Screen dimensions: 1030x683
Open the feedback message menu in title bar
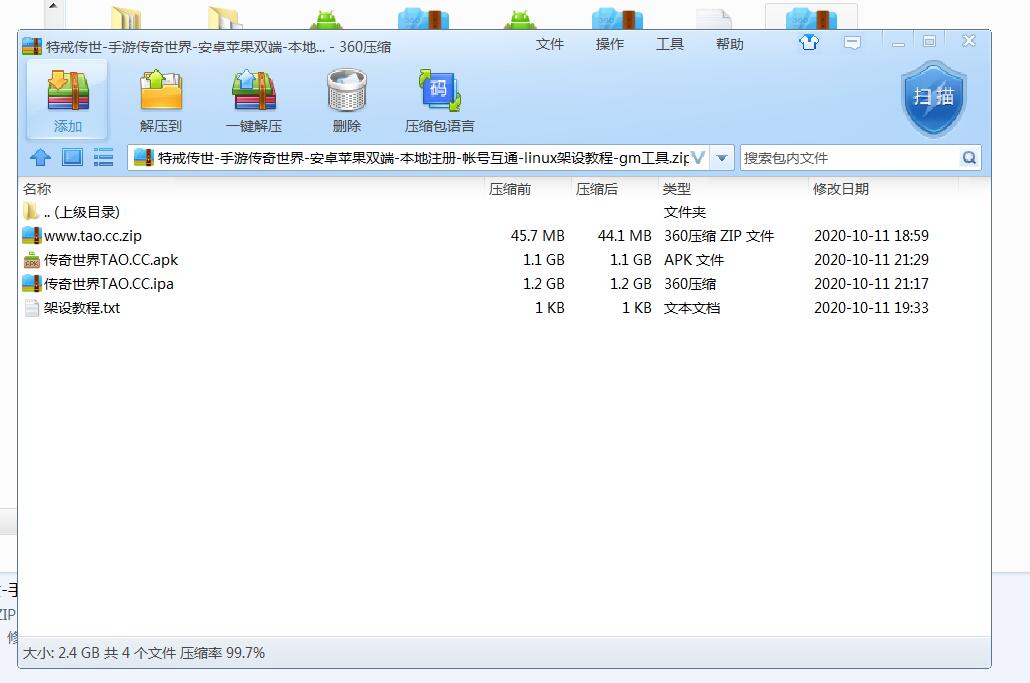click(x=852, y=43)
